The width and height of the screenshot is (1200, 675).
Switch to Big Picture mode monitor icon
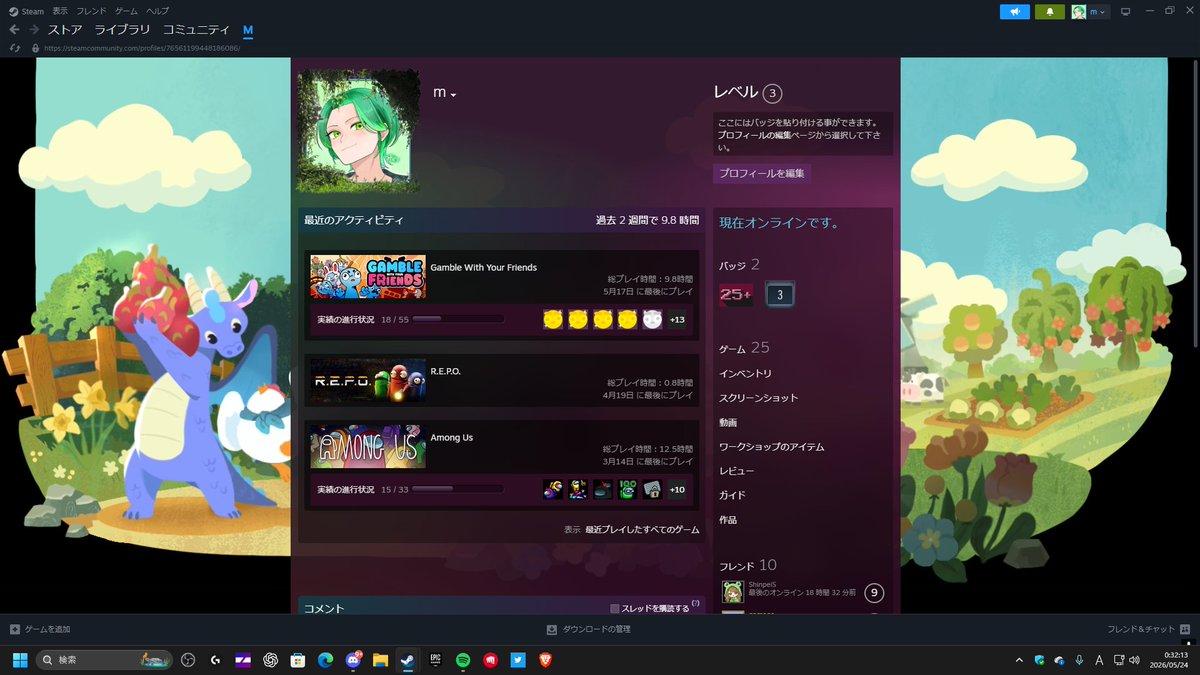tap(1125, 12)
